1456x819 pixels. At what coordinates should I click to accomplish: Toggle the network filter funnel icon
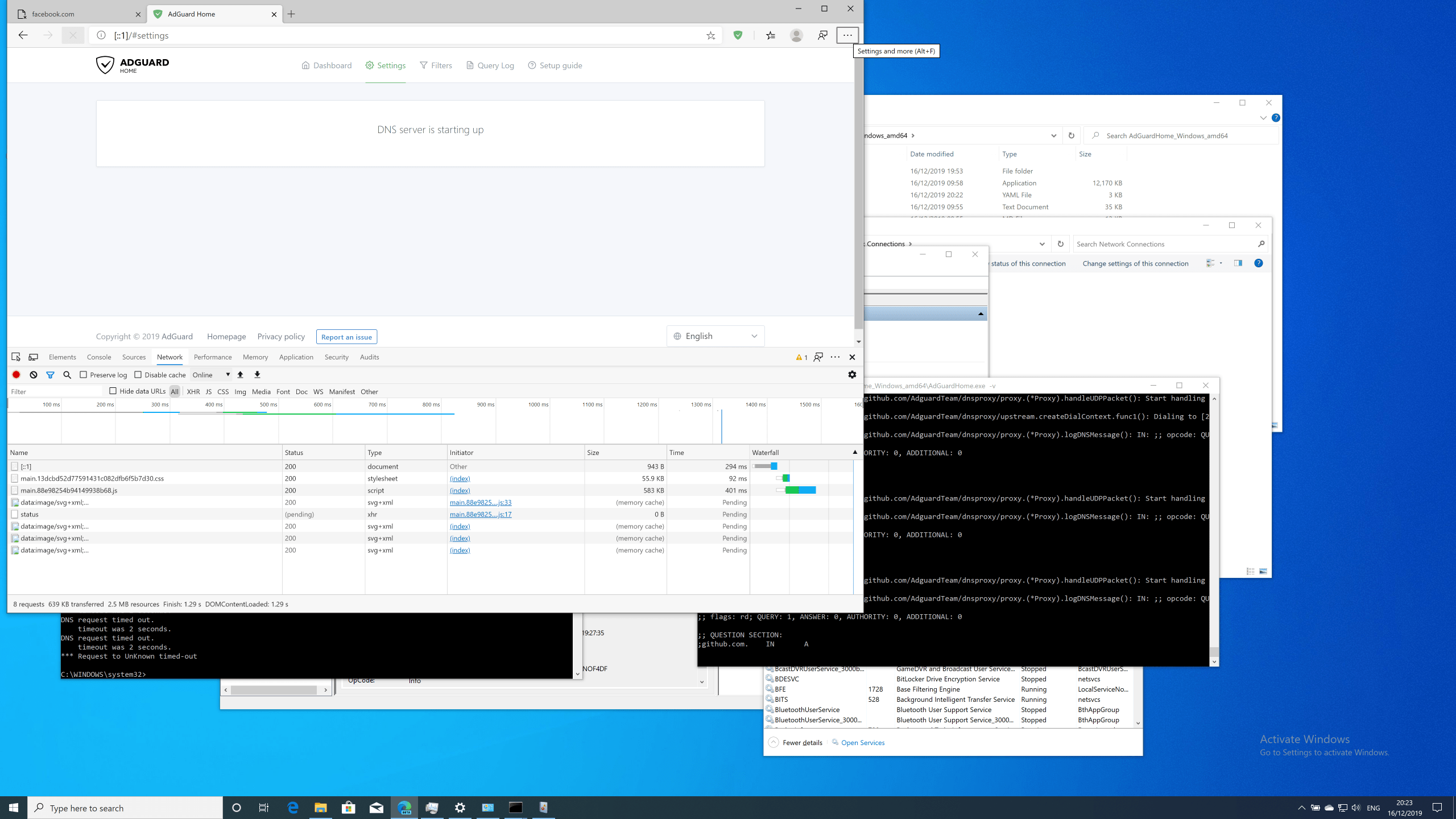coord(50,375)
